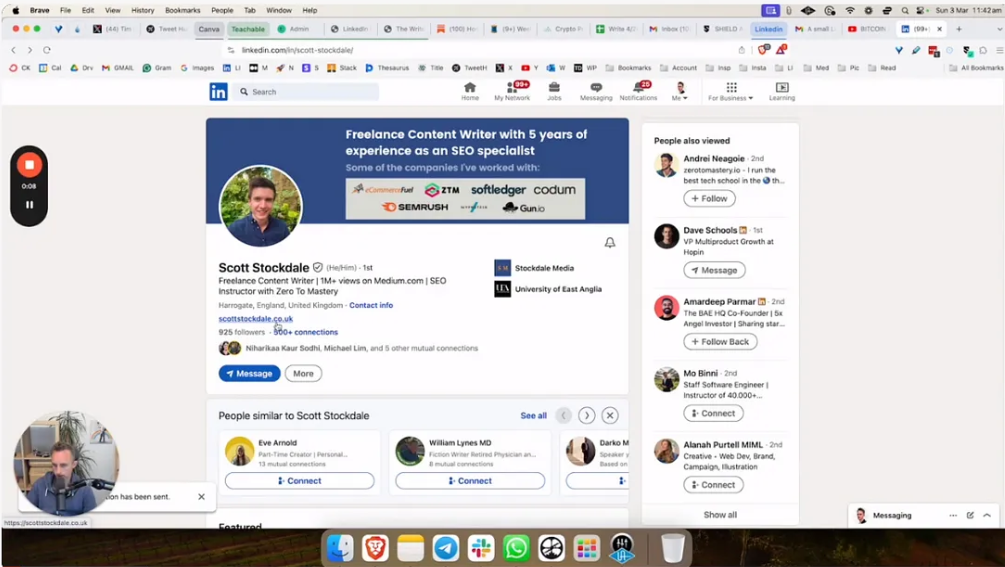Viewport: 1005px width, 567px height.
Task: Open the Contact info link
Action: click(x=371, y=305)
